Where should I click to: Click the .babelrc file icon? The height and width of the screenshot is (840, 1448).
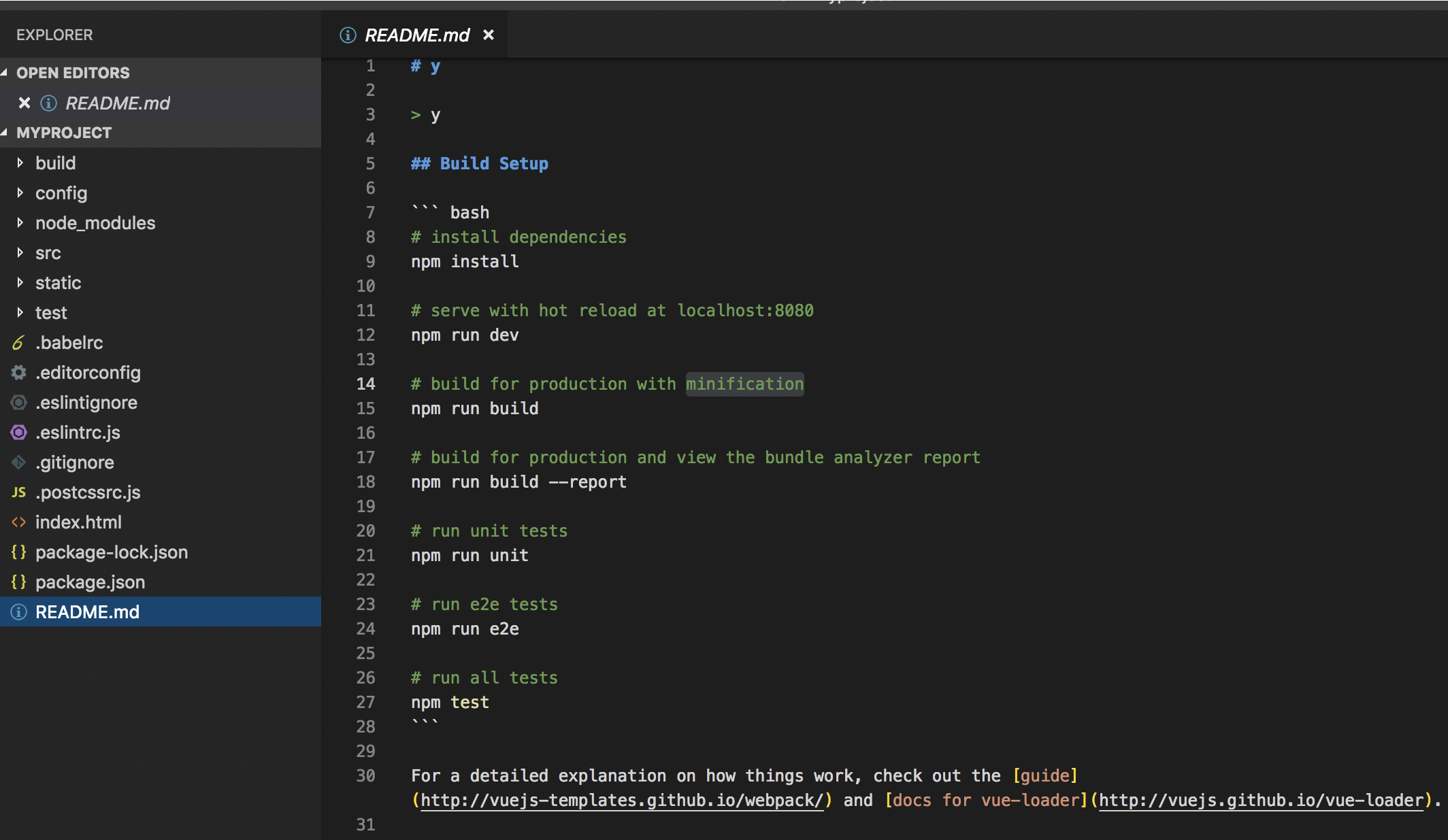coord(18,343)
